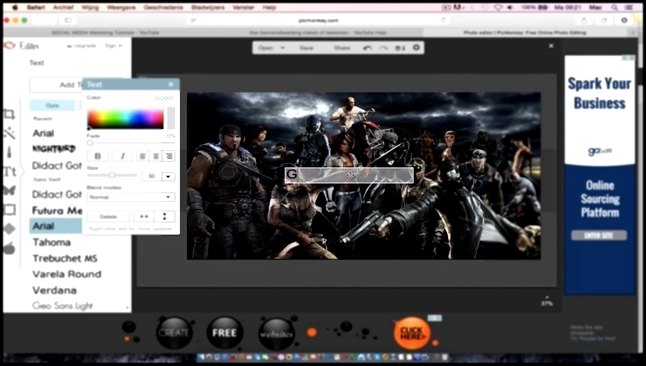Click the Safari share icon
The image size is (646, 366).
pyautogui.click(x=584, y=20)
